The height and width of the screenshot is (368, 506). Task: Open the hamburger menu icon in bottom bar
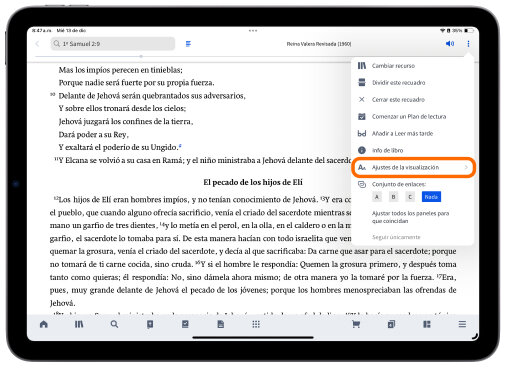coord(462,324)
